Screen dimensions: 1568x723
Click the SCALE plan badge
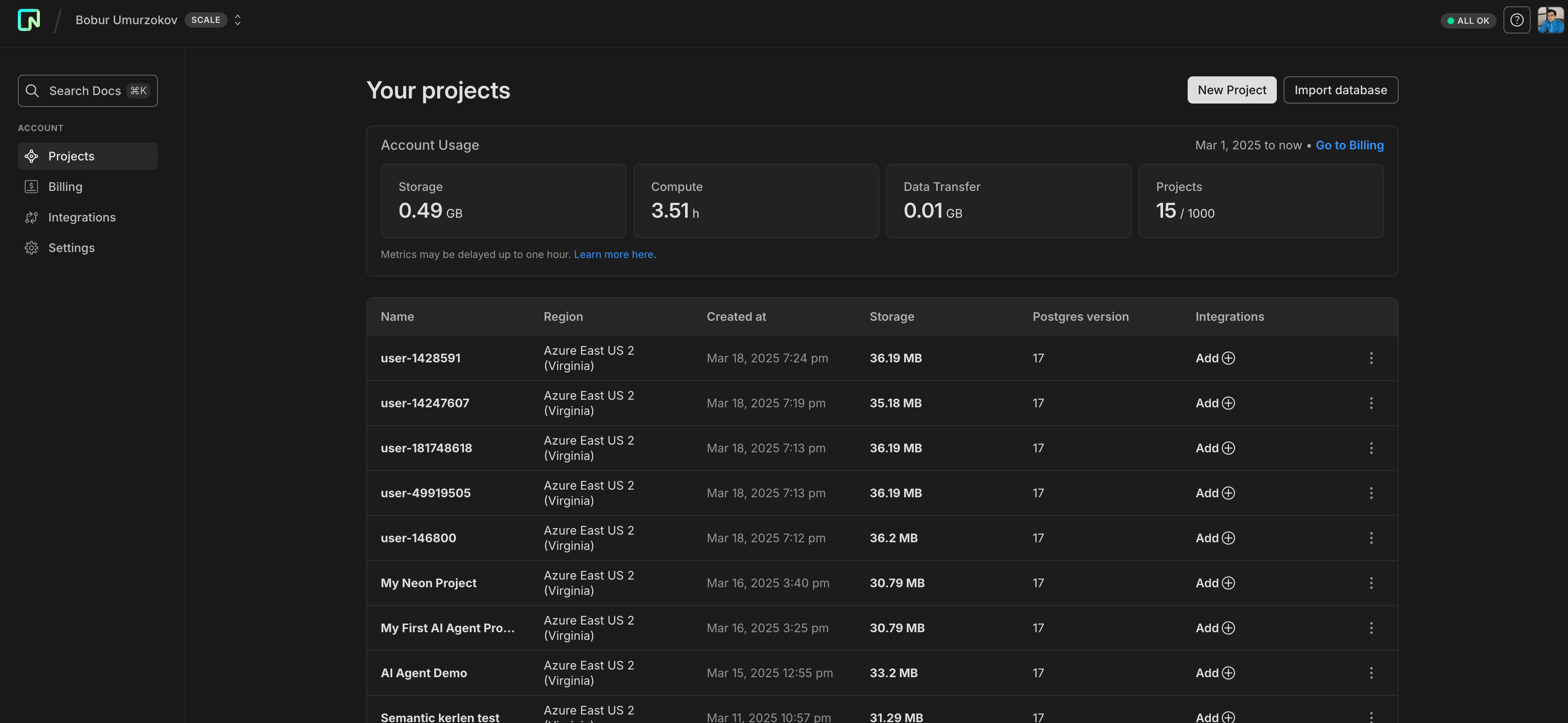click(x=206, y=20)
